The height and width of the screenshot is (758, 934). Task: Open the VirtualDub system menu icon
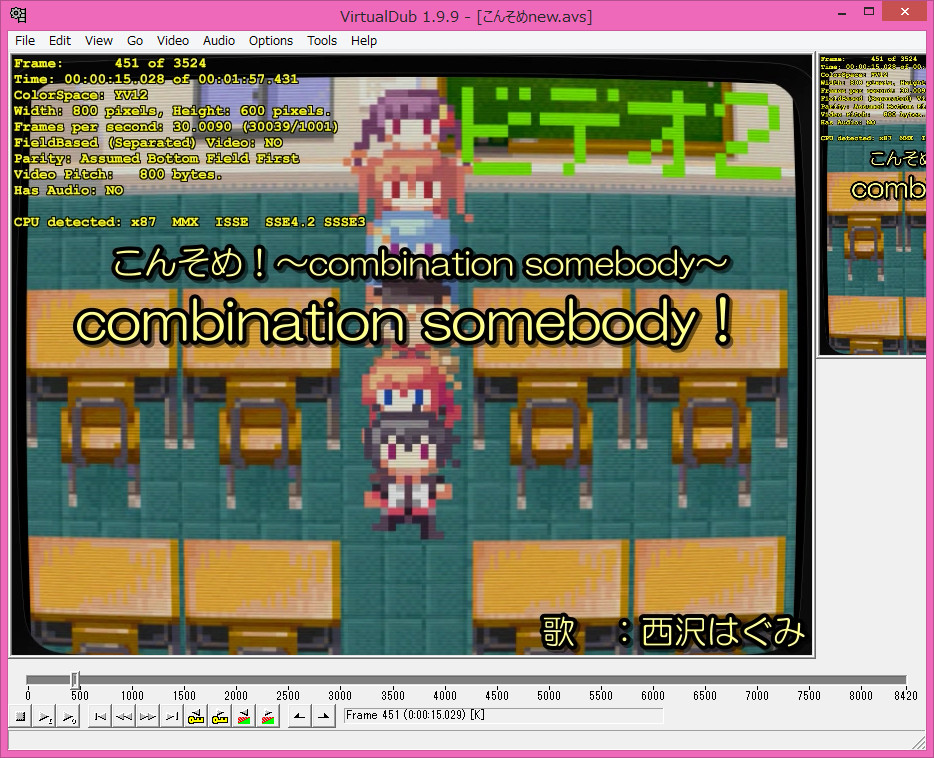pos(18,14)
